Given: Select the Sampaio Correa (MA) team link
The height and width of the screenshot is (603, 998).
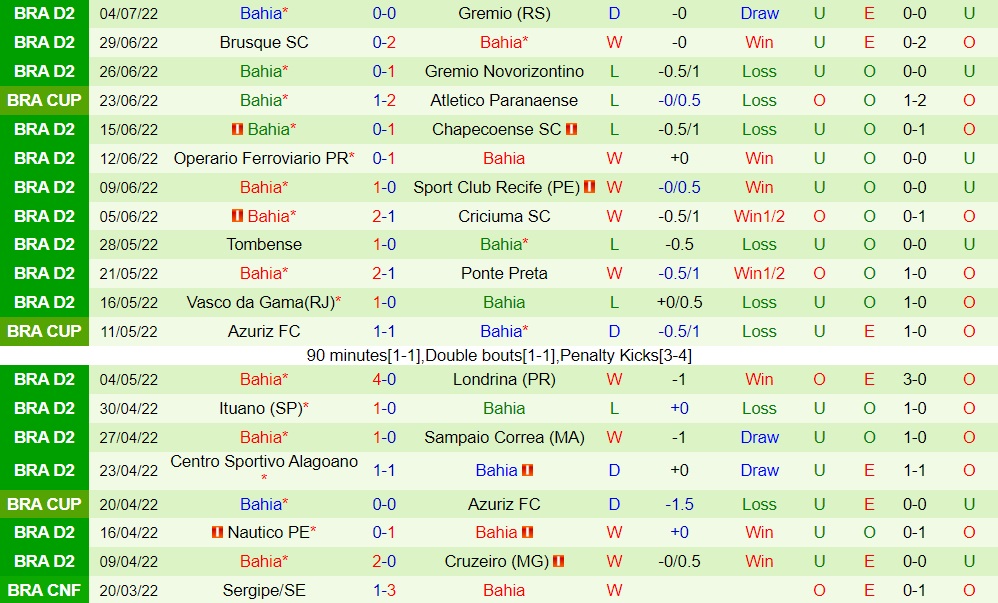Looking at the screenshot, I should click(x=504, y=438).
